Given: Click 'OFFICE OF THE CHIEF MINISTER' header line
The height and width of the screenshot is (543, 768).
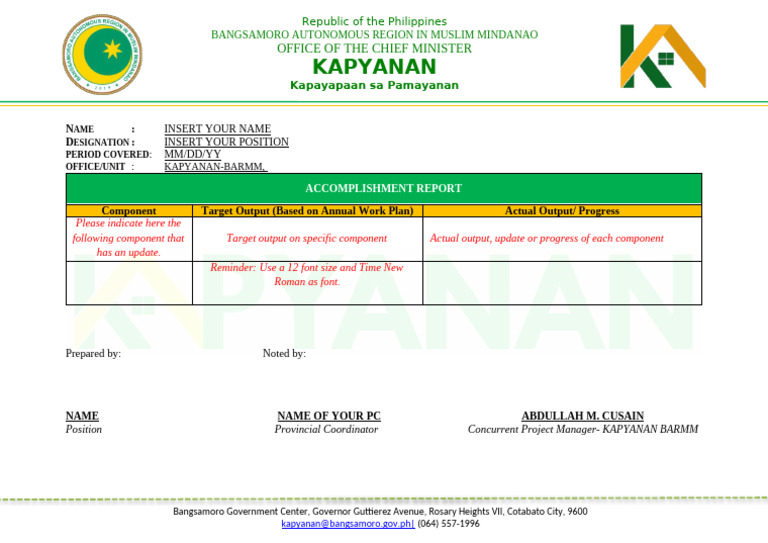Looking at the screenshot, I should coord(374,48).
